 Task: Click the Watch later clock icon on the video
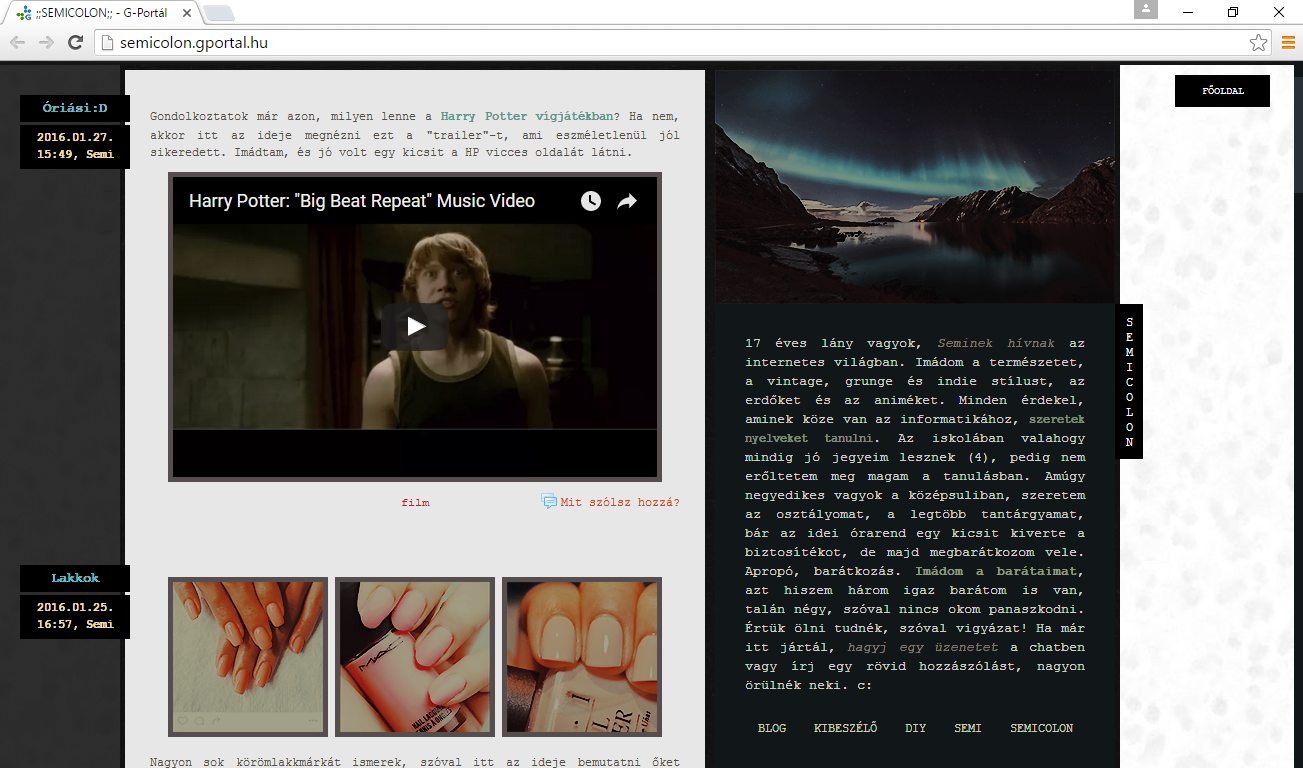coord(591,201)
